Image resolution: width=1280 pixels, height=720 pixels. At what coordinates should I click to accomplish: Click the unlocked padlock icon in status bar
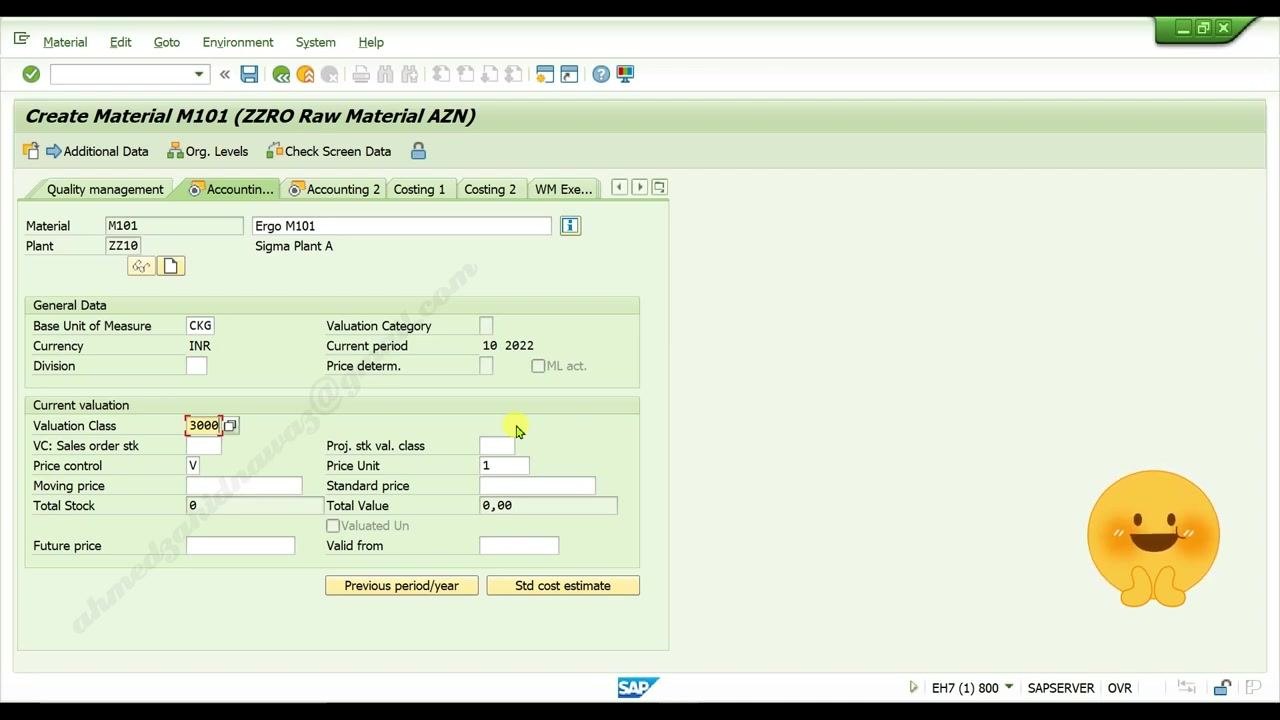[1221, 688]
